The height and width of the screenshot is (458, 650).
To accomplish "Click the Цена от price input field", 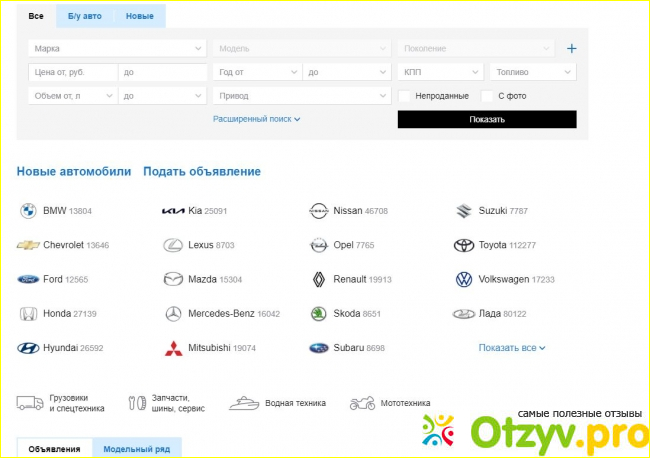I will pyautogui.click(x=72, y=72).
